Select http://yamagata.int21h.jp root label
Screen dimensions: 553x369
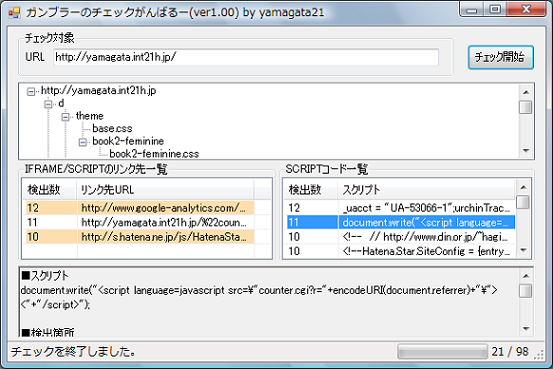pyautogui.click(x=98, y=91)
